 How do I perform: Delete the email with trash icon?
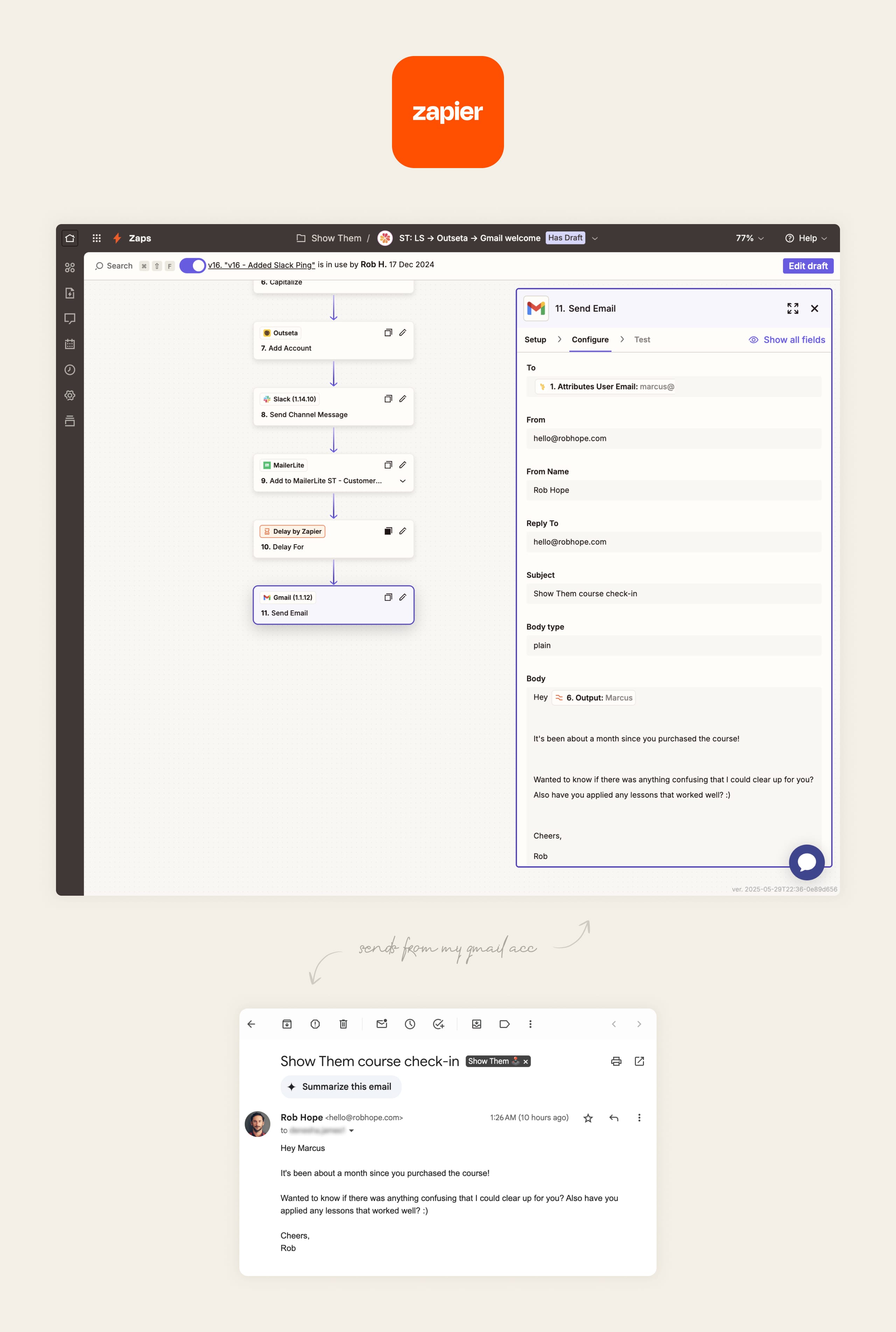click(343, 1024)
